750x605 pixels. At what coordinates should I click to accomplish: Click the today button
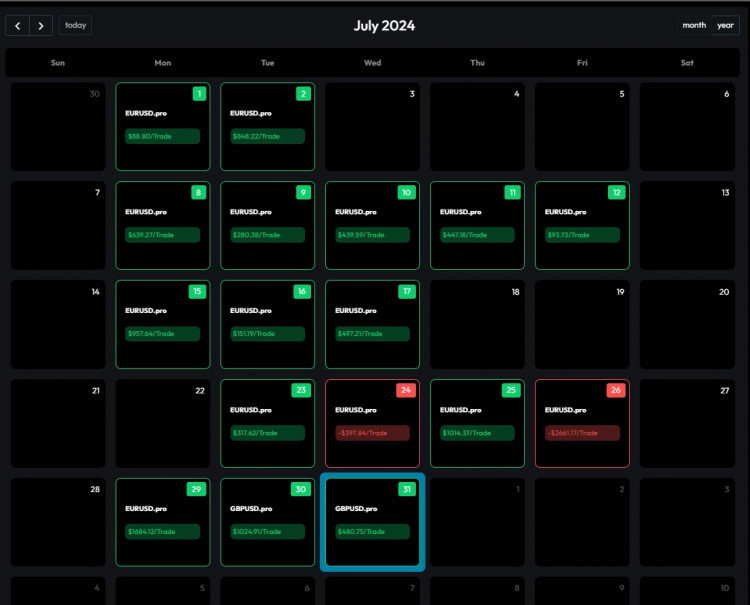point(75,25)
